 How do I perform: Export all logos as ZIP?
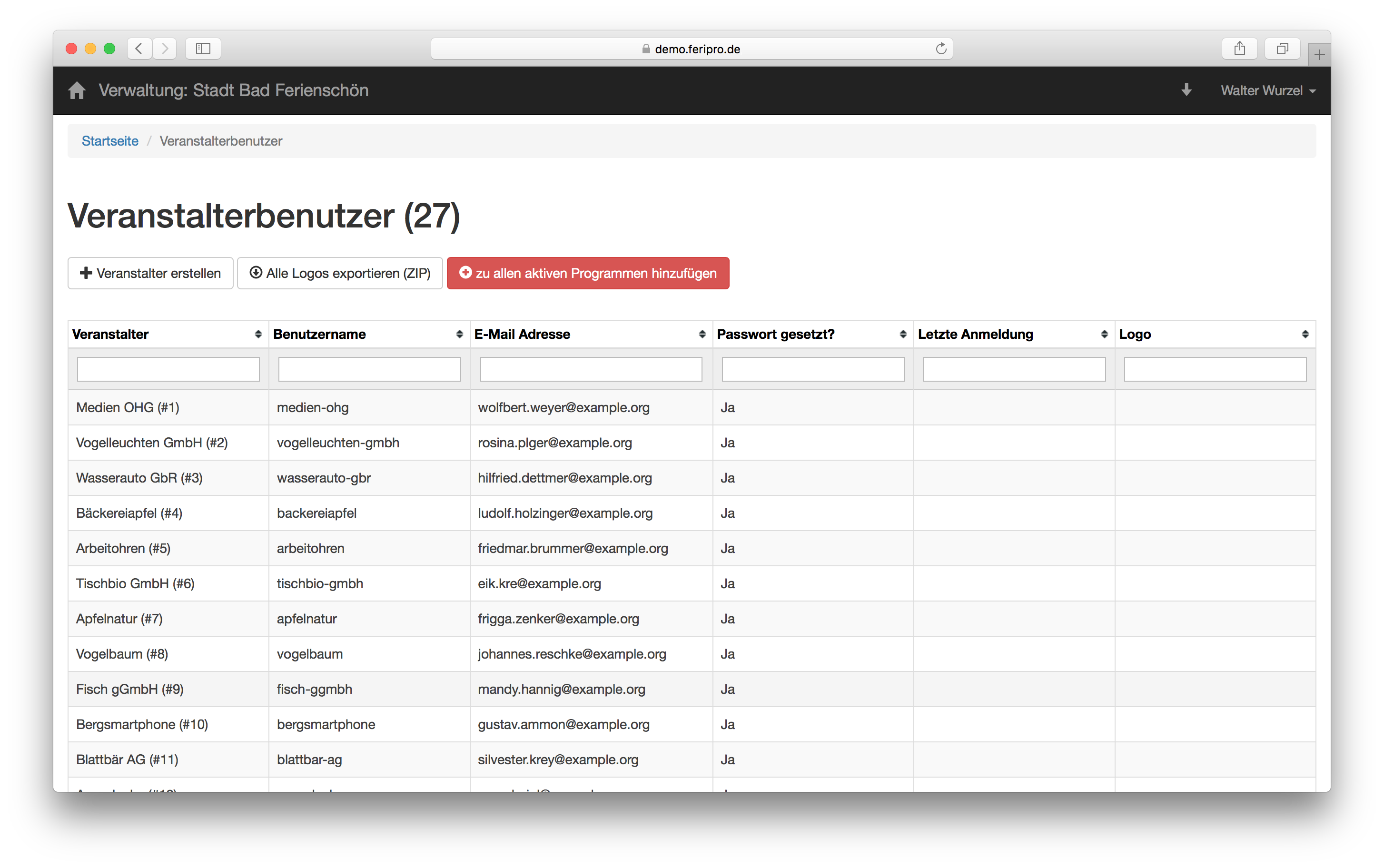click(340, 273)
